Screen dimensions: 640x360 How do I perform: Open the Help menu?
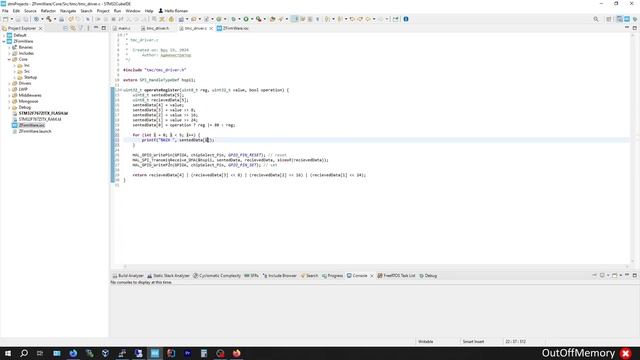[x=149, y=11]
